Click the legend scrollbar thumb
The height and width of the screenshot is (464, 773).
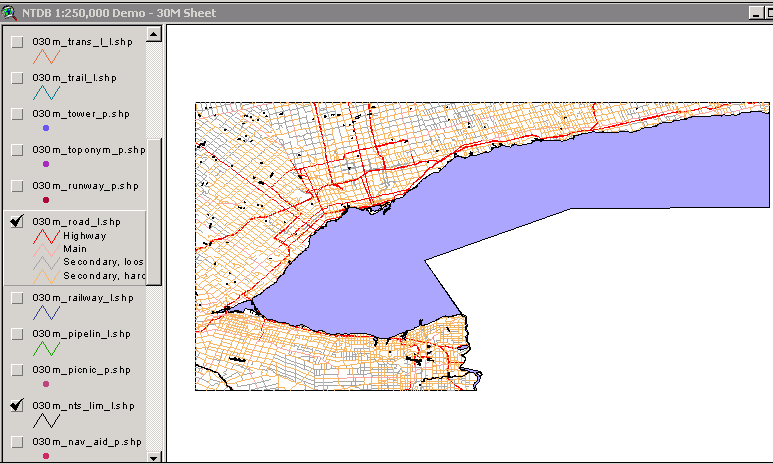pyautogui.click(x=154, y=212)
